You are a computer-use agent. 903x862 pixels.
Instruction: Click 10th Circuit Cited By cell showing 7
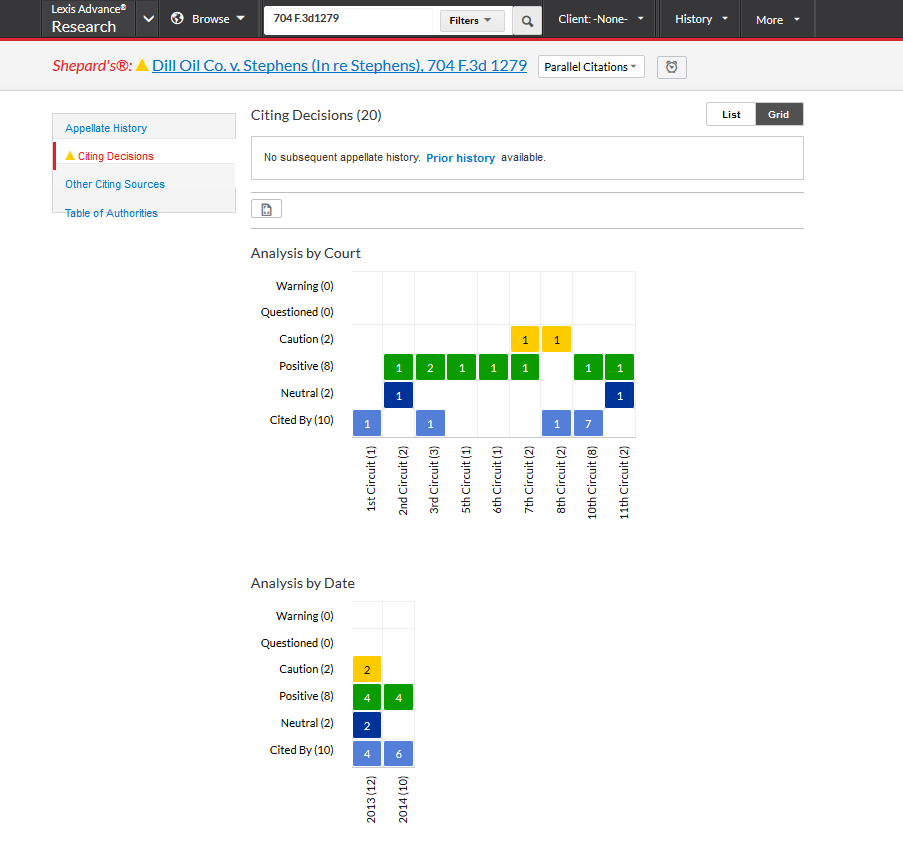tap(588, 423)
